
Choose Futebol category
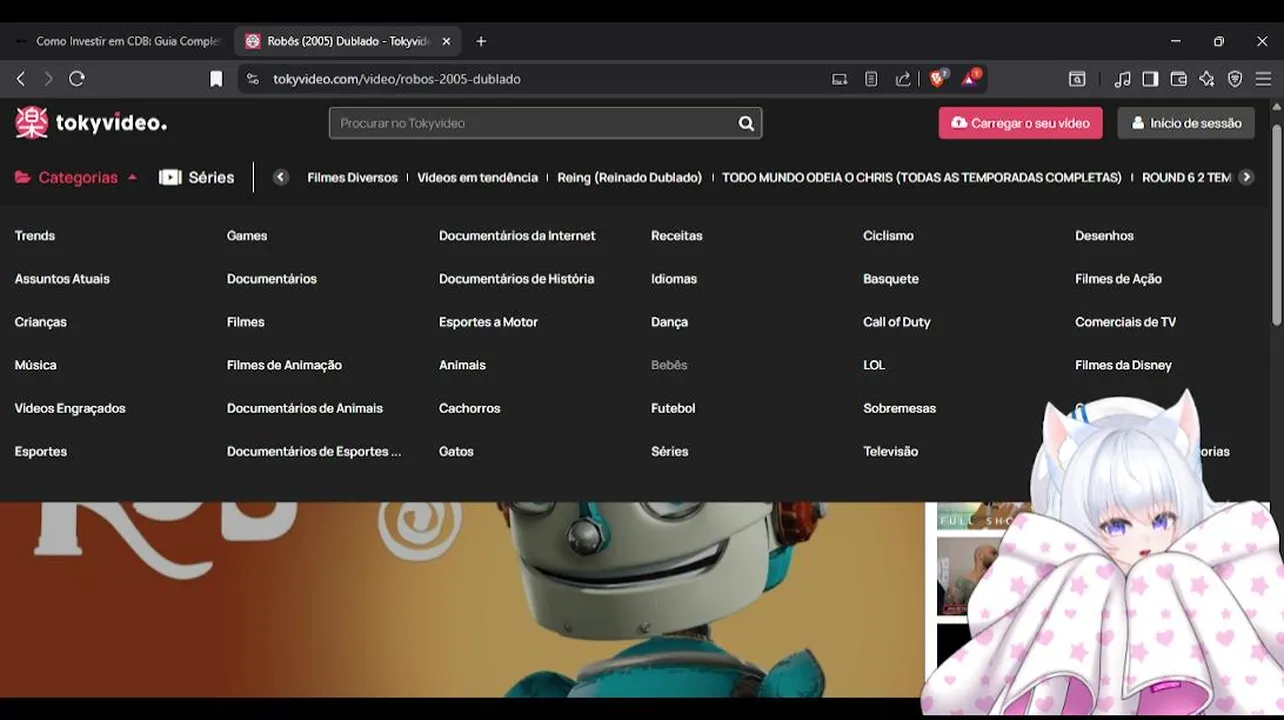[x=673, y=408]
